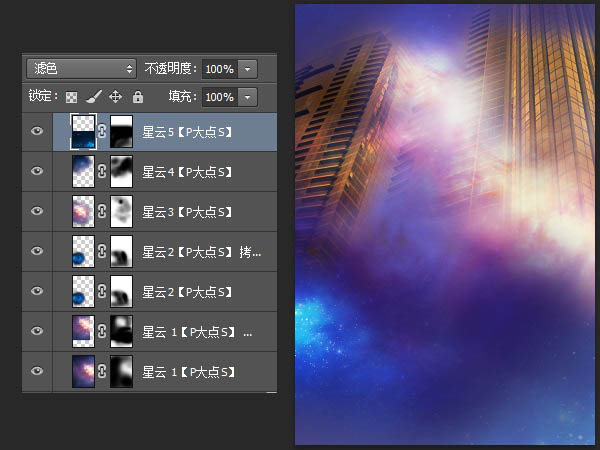Unlink mask on 星云4 layer chain icon

[102, 171]
